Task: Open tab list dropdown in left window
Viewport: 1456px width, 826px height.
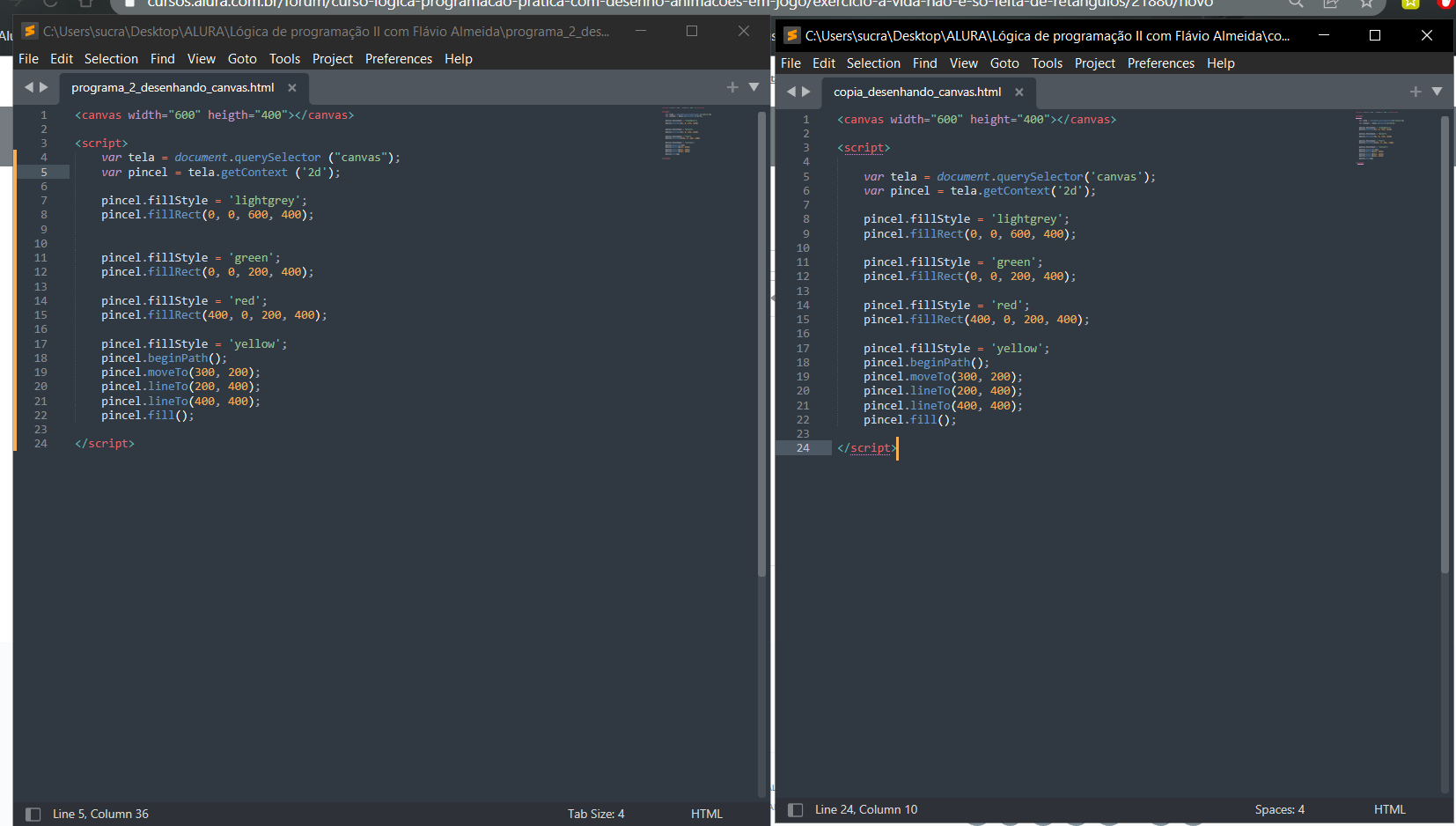Action: [754, 87]
